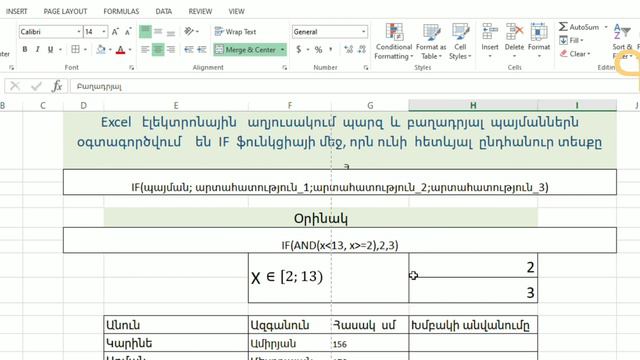Increase font size with grow font icon
This screenshot has height=360, width=640.
115,32
